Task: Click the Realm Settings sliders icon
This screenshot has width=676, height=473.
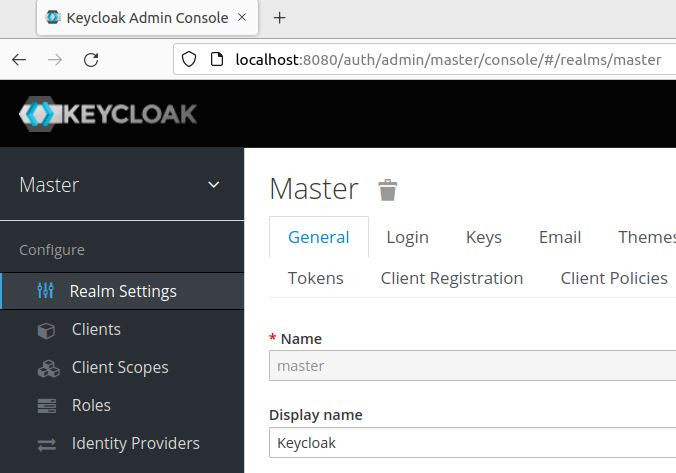Action: pos(45,291)
